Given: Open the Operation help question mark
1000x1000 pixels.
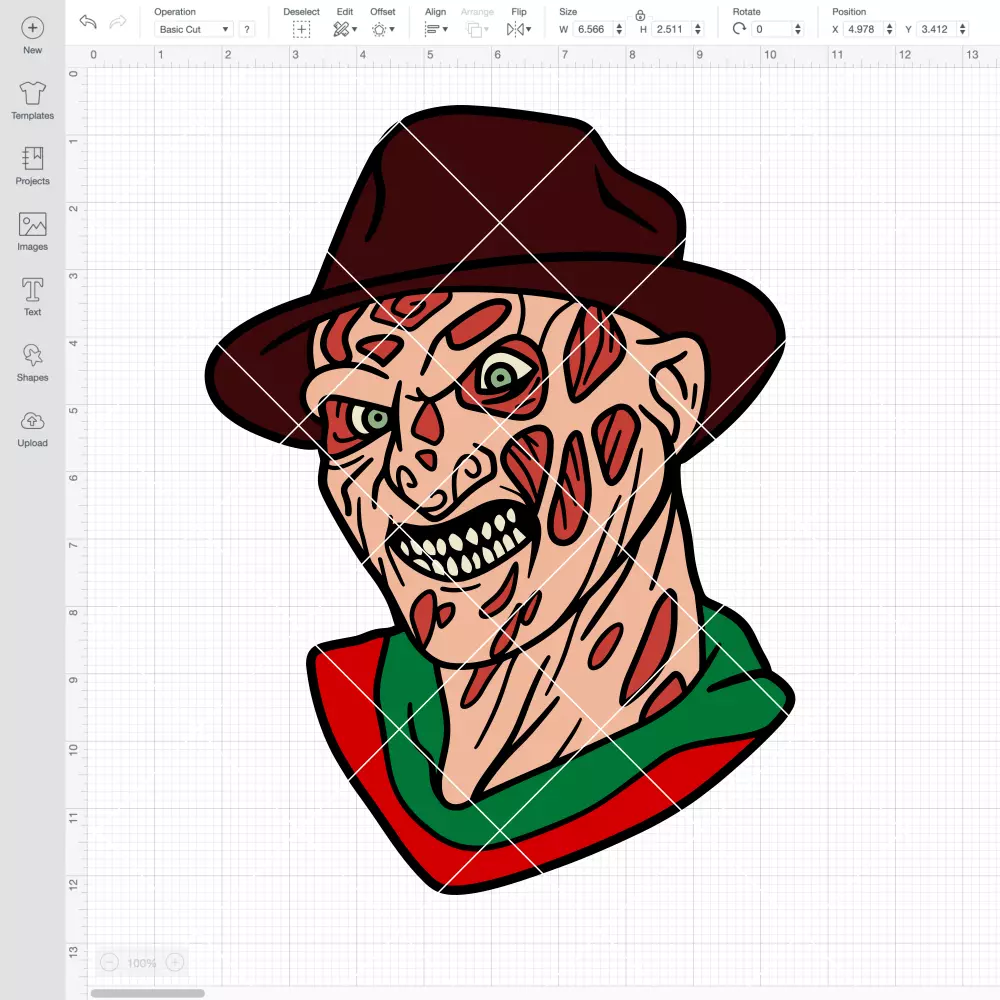Looking at the screenshot, I should click(x=247, y=29).
